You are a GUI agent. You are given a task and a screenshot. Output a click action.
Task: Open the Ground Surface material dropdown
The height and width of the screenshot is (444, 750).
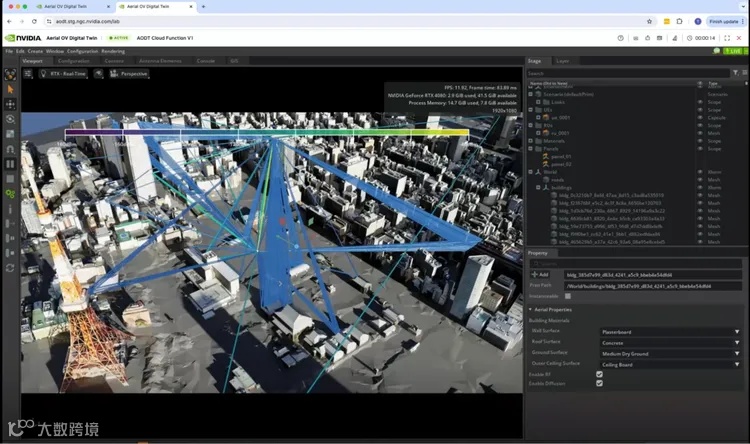click(670, 354)
